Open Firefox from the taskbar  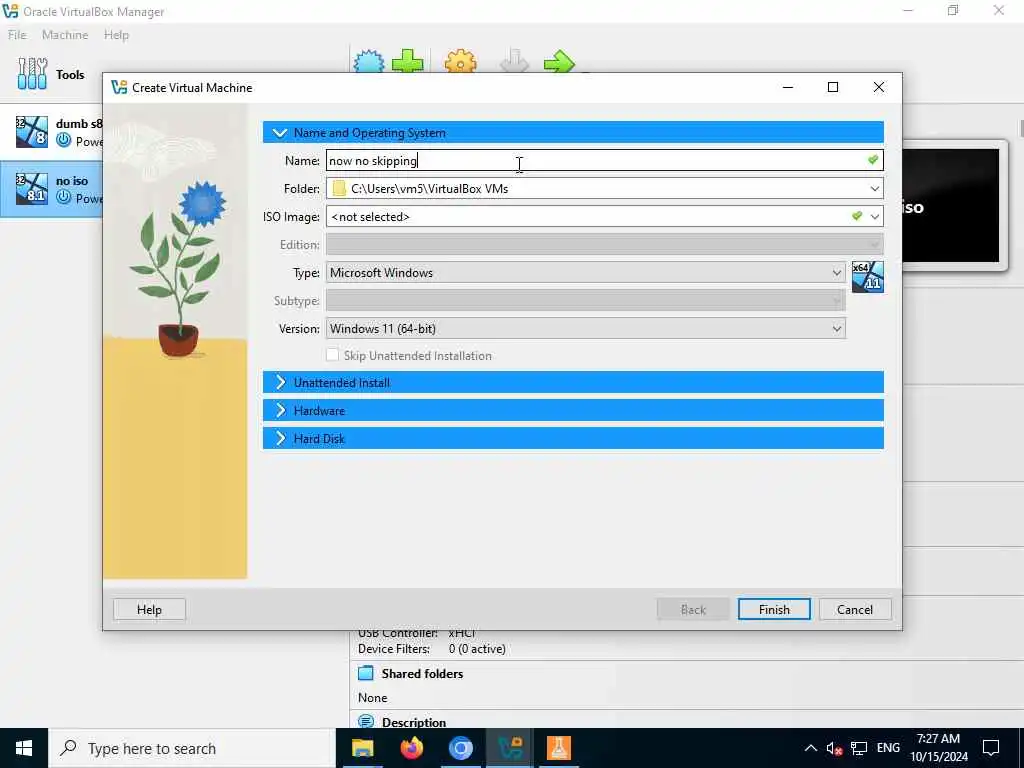coord(411,748)
